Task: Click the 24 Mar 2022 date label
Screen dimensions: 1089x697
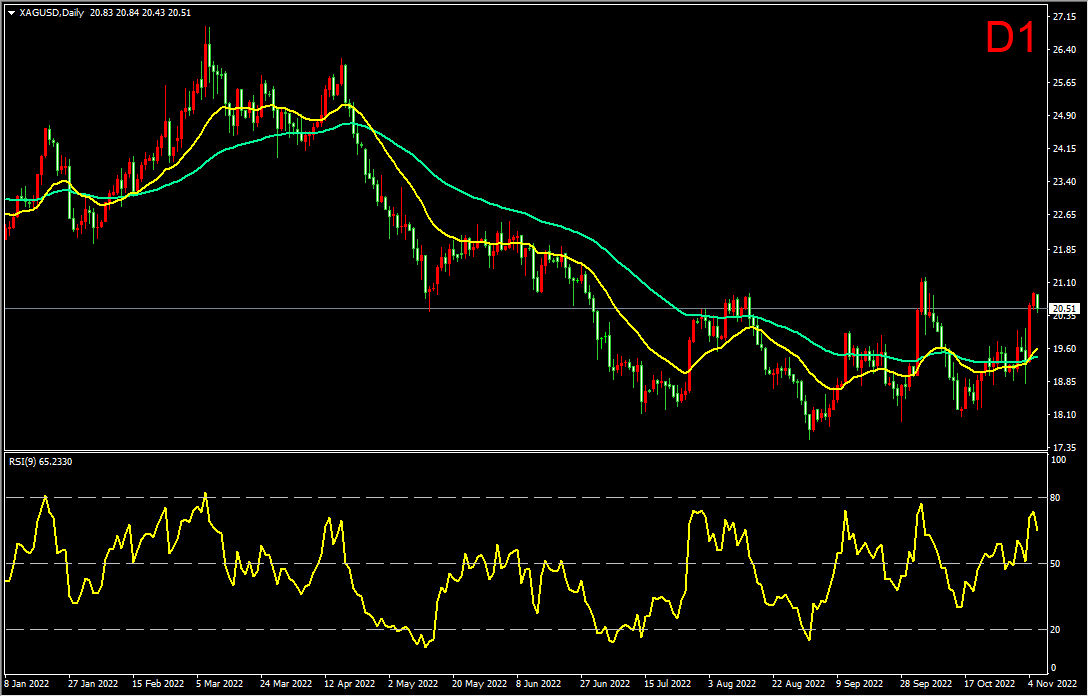Action: pyautogui.click(x=285, y=684)
